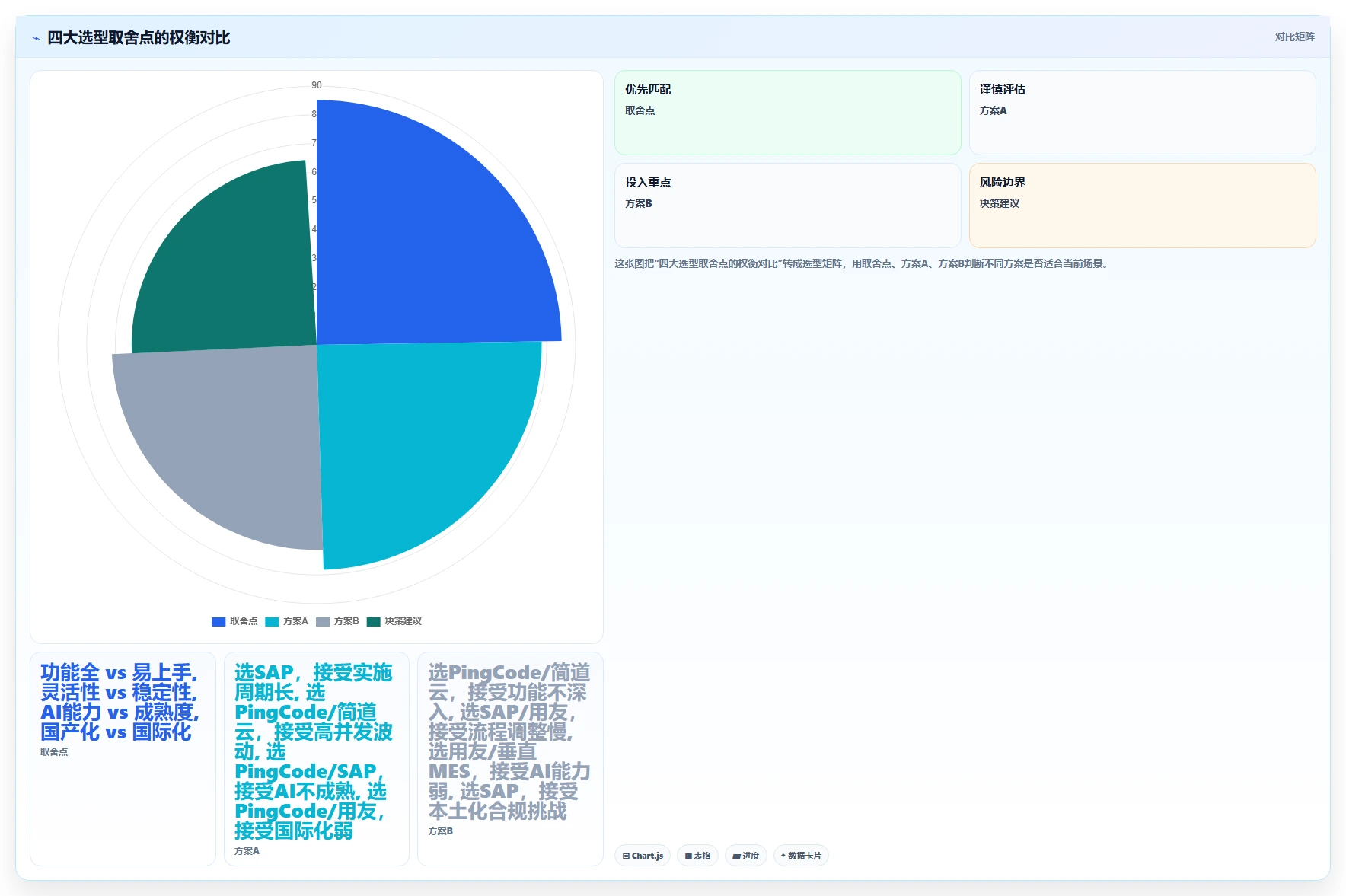Click the small icon beside the panel title
This screenshot has width=1346, height=896.
[x=36, y=38]
